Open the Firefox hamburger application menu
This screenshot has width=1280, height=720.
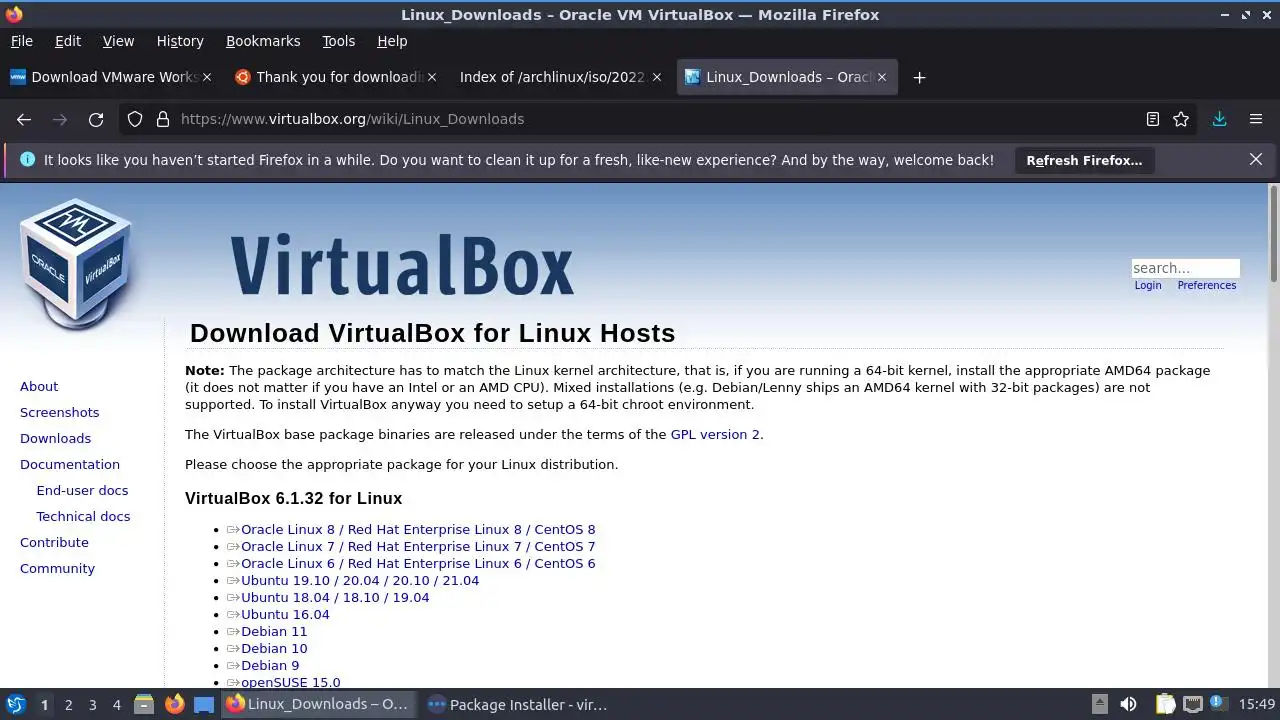[1256, 119]
